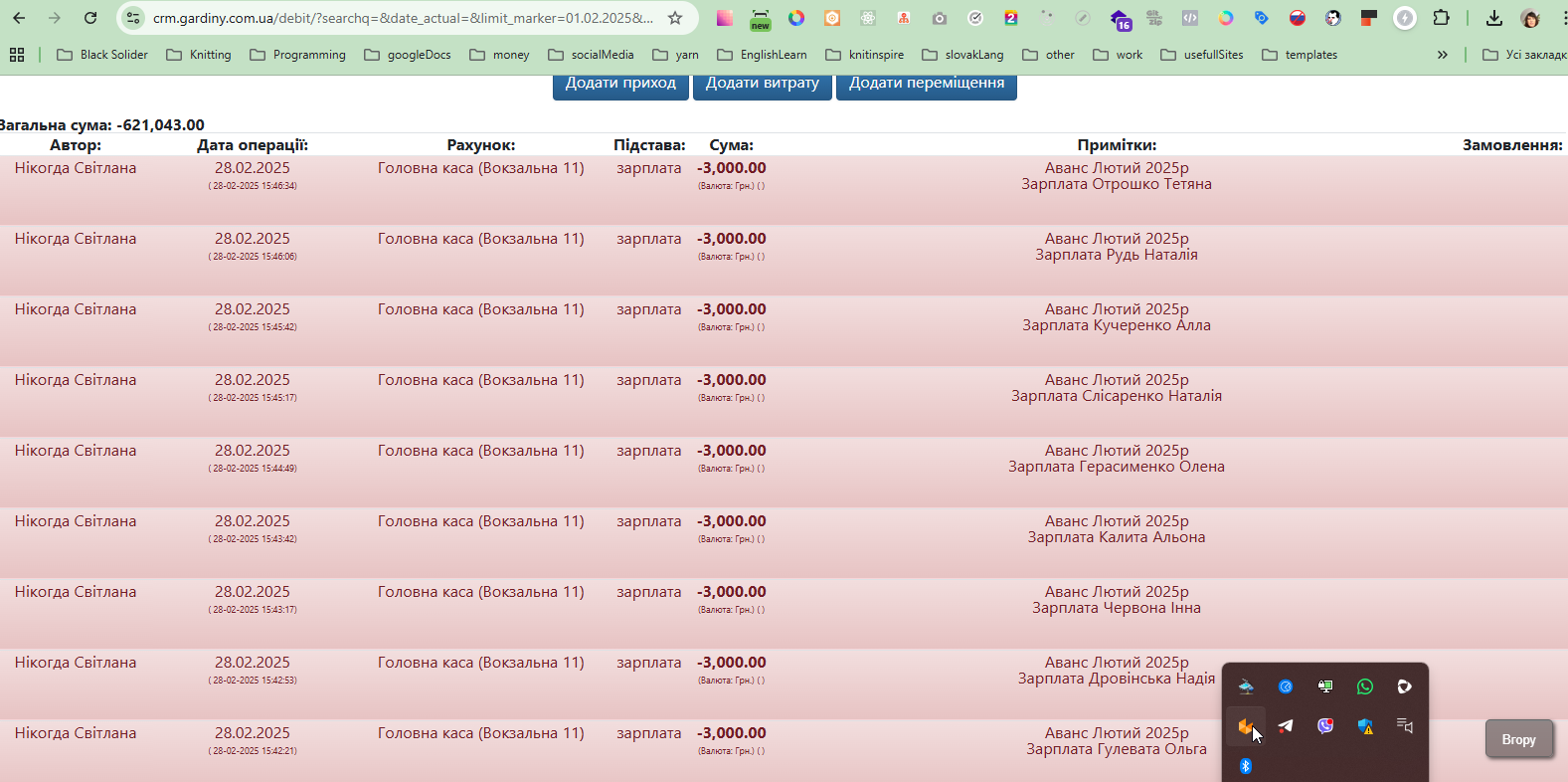Open the code brackets extension icon

(1190, 18)
